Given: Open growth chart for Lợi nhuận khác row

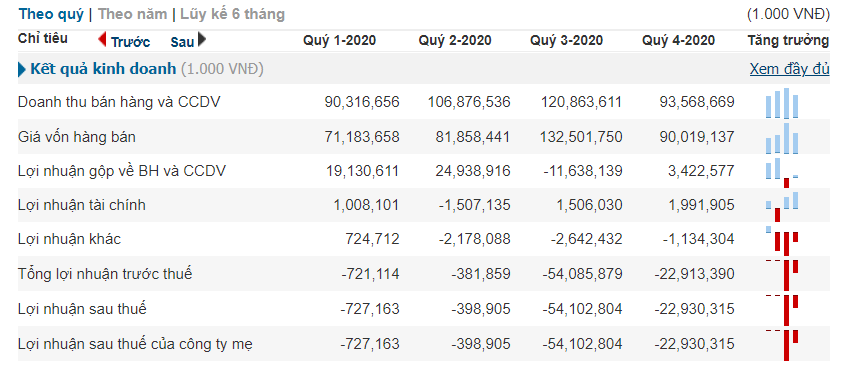Looking at the screenshot, I should (x=782, y=241).
